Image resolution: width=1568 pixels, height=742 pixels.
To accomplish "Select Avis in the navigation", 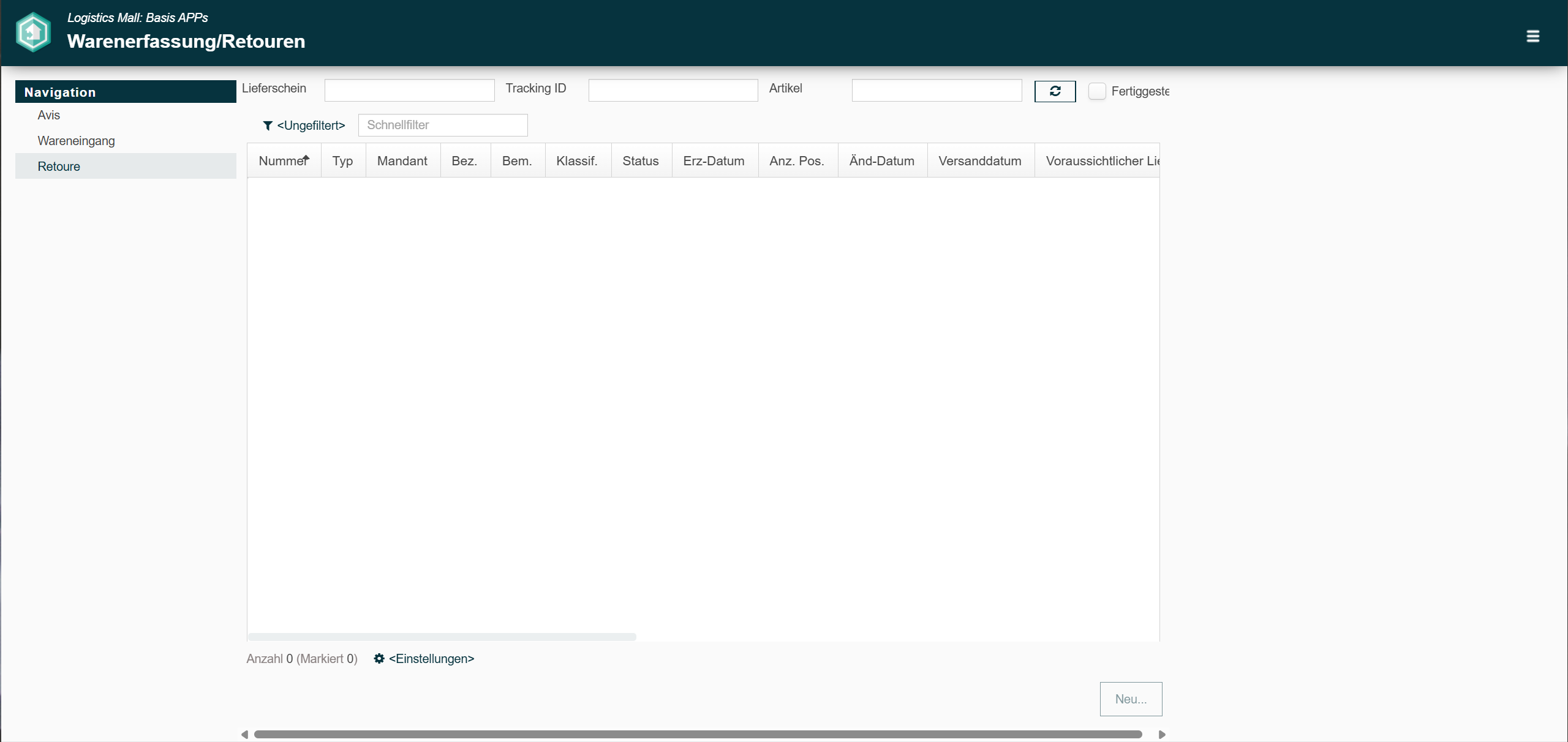I will coord(49,115).
